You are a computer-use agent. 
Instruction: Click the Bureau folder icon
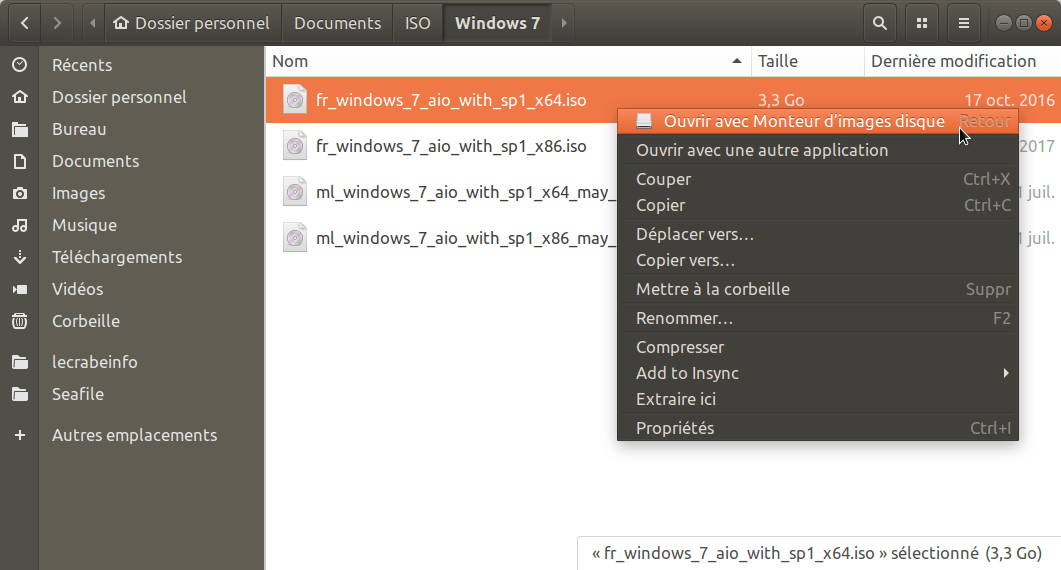pos(20,129)
